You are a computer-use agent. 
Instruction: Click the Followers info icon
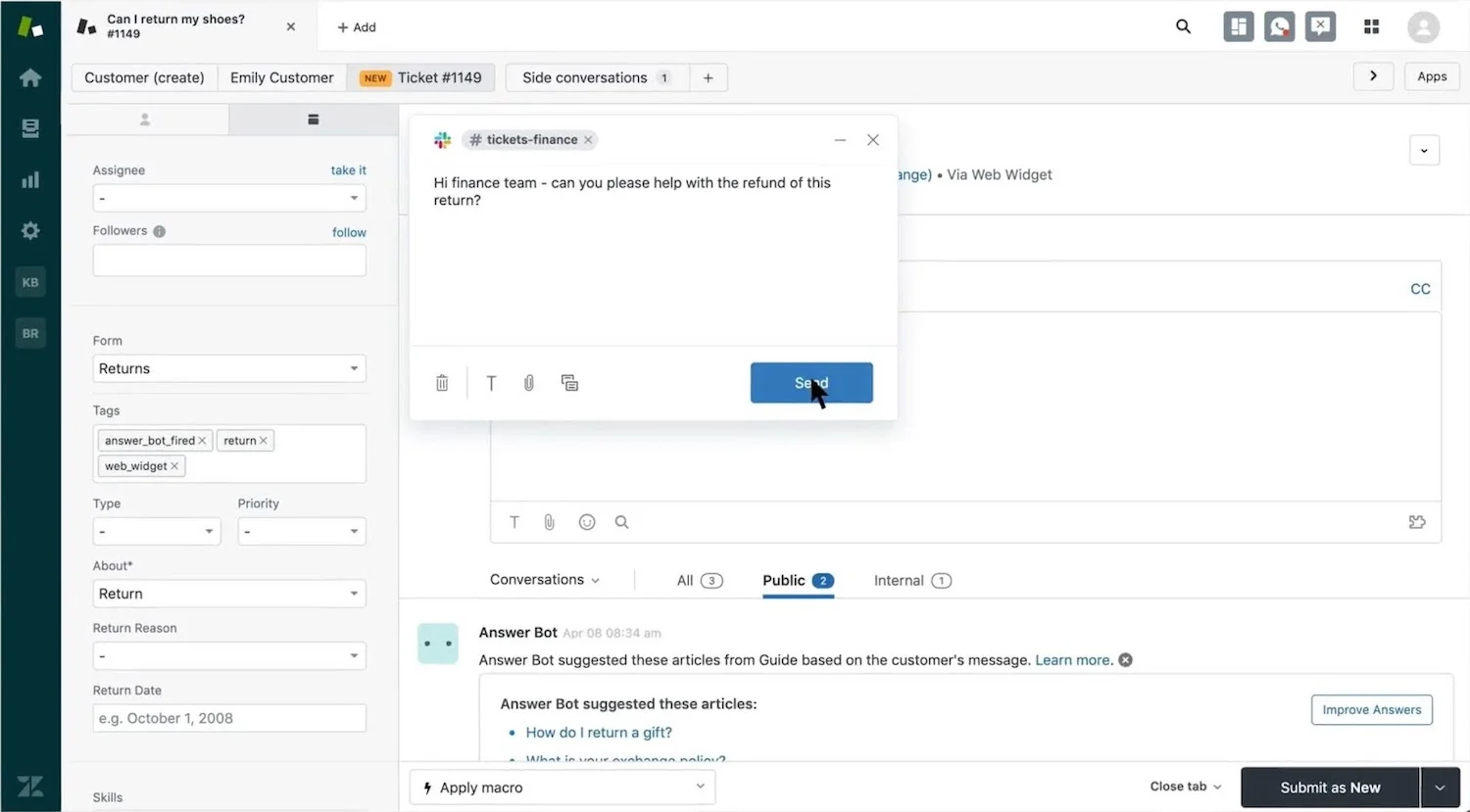[159, 231]
